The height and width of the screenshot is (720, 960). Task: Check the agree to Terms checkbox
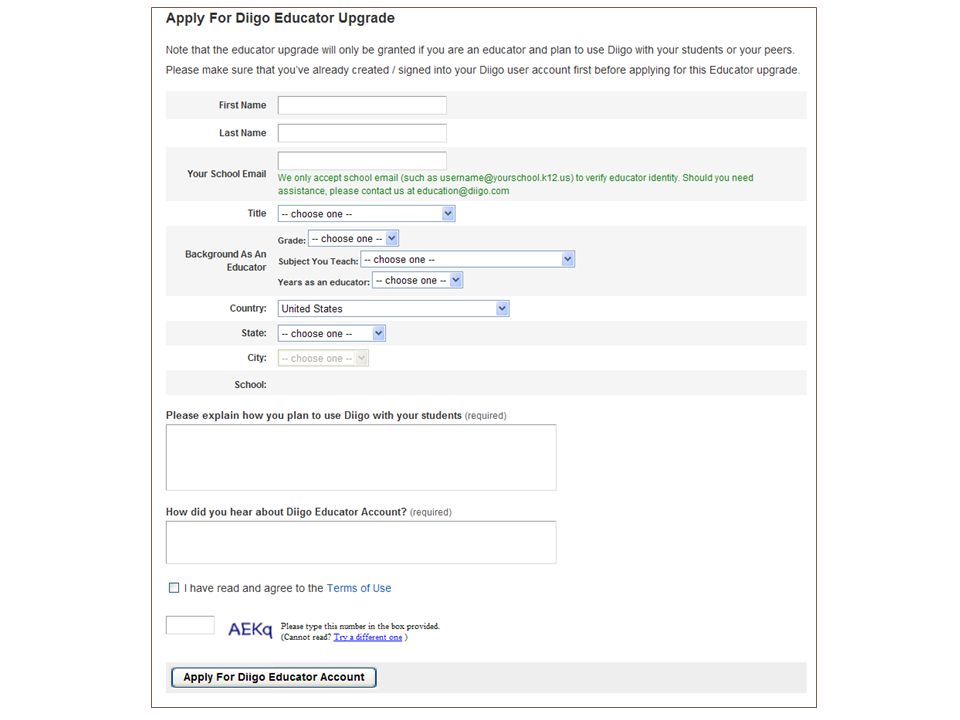pyautogui.click(x=174, y=588)
